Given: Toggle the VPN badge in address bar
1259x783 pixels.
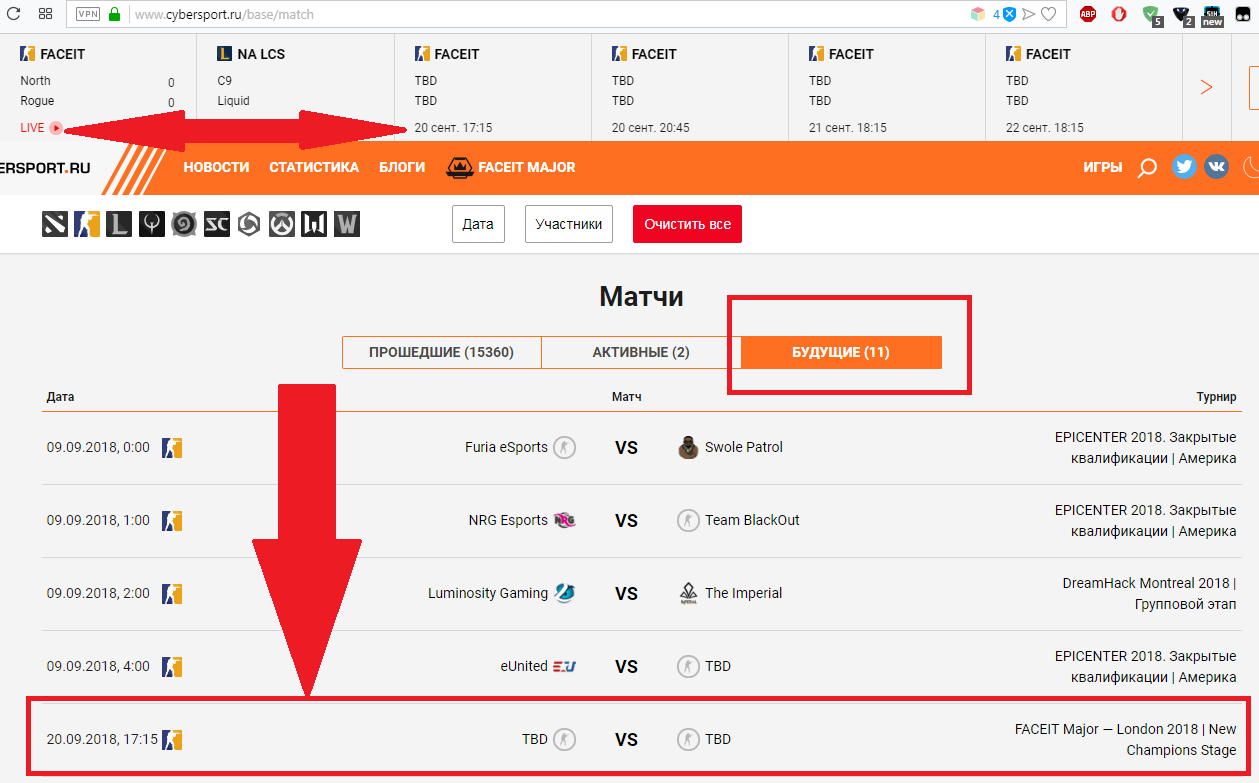Looking at the screenshot, I should [x=88, y=14].
